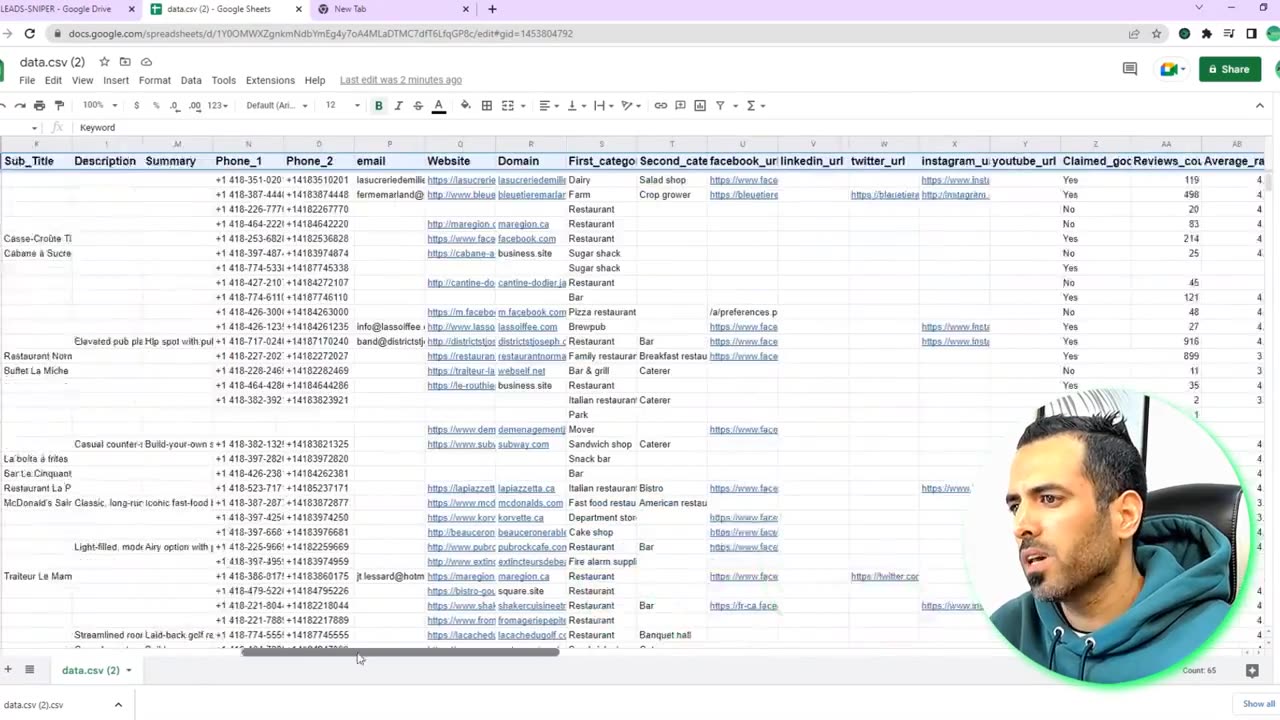Viewport: 1280px width, 720px height.
Task: Open the zoom 100% dropdown
Action: click(x=100, y=105)
